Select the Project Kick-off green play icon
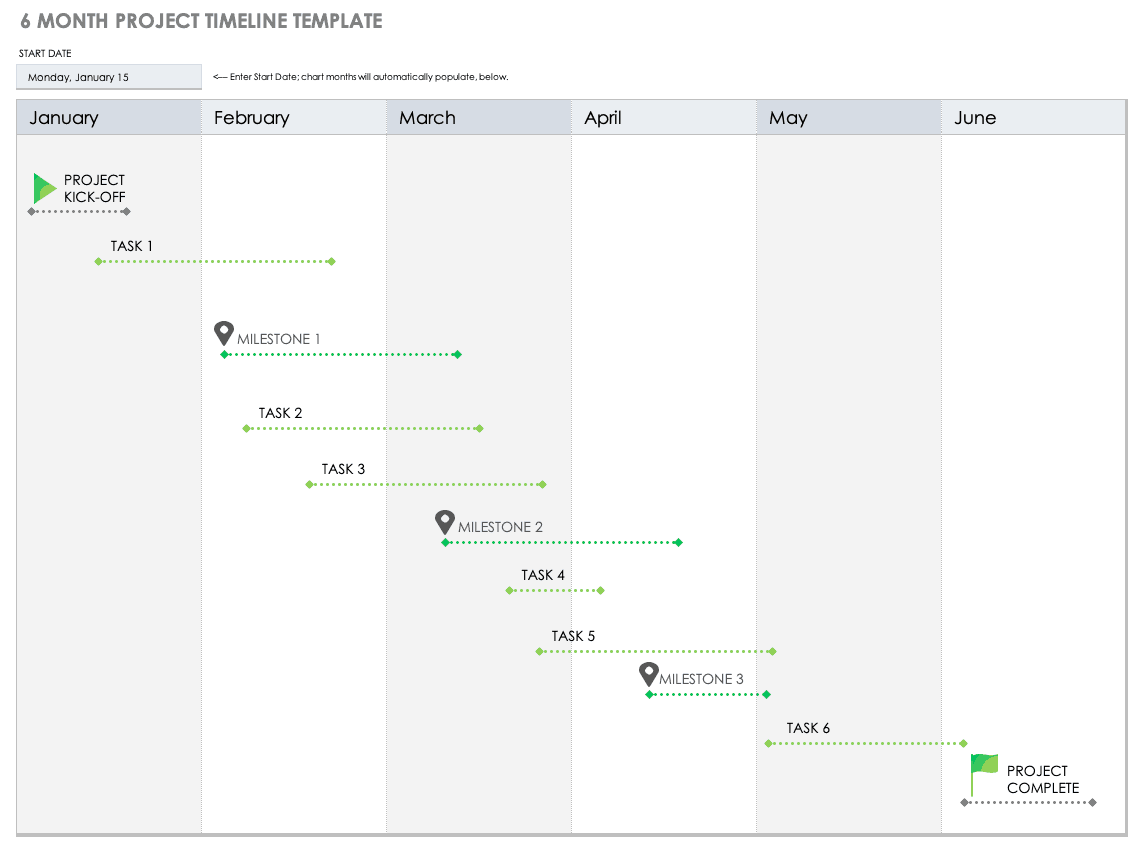Viewport: 1145px width, 864px height. [x=42, y=186]
